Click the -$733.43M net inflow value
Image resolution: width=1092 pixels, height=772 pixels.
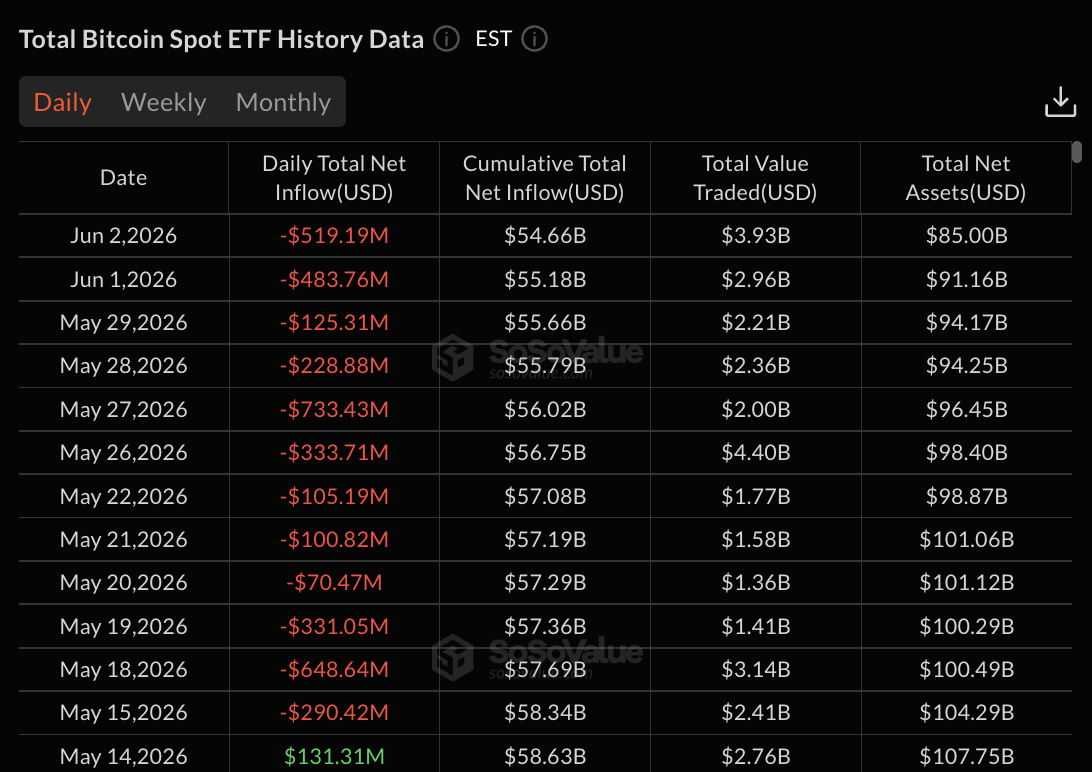[334, 409]
